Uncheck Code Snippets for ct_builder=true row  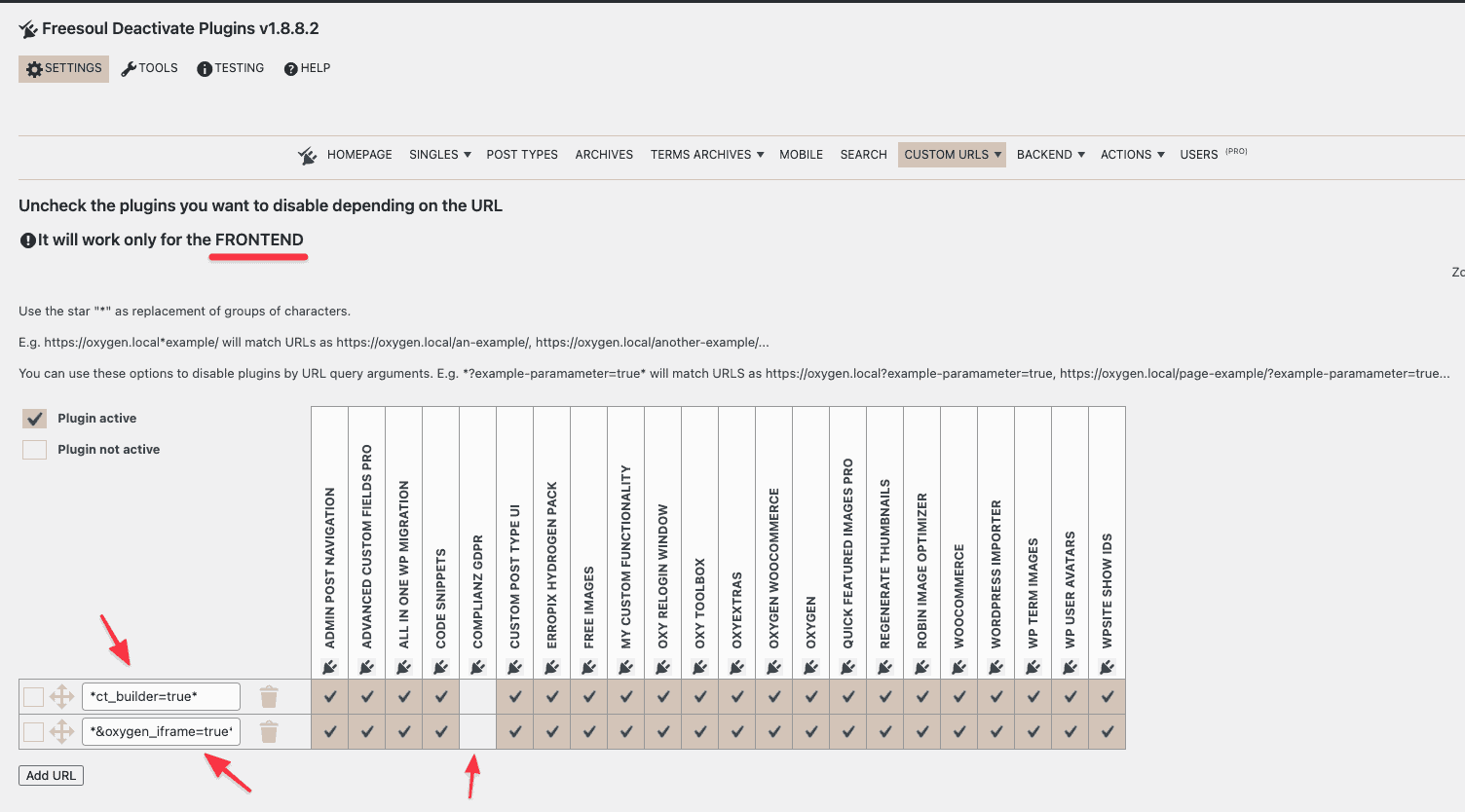pos(441,696)
